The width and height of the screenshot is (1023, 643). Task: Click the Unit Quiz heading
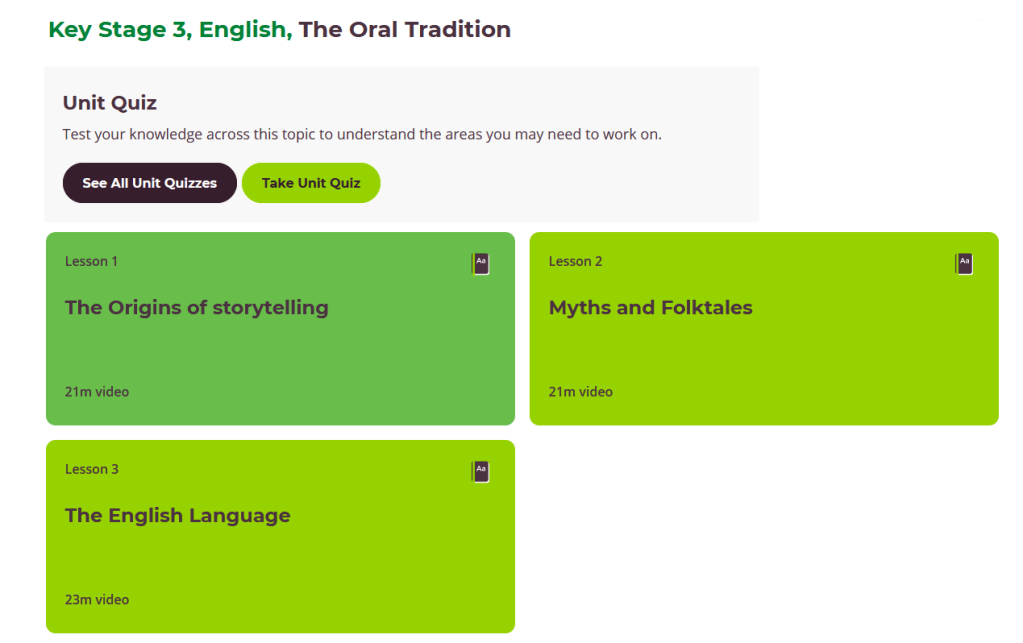[x=109, y=103]
